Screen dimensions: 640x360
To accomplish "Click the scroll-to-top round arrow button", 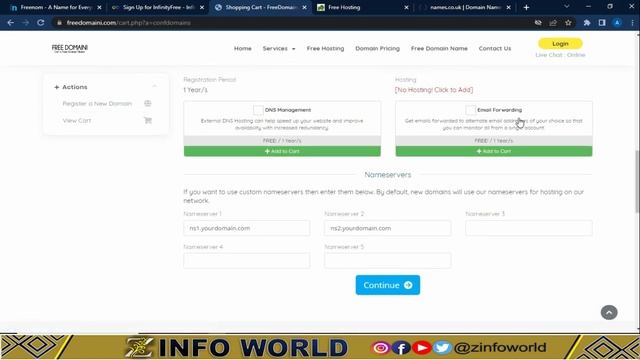I will click(x=609, y=312).
